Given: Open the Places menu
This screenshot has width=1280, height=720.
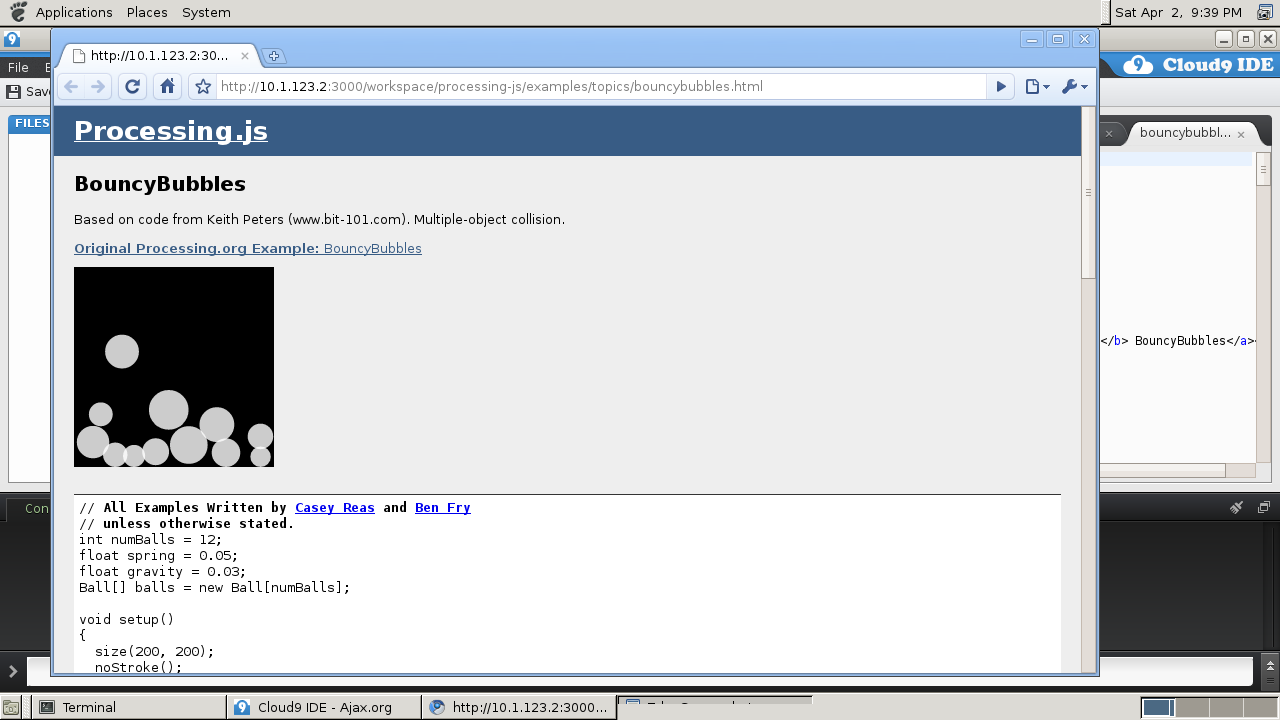Looking at the screenshot, I should (x=146, y=12).
